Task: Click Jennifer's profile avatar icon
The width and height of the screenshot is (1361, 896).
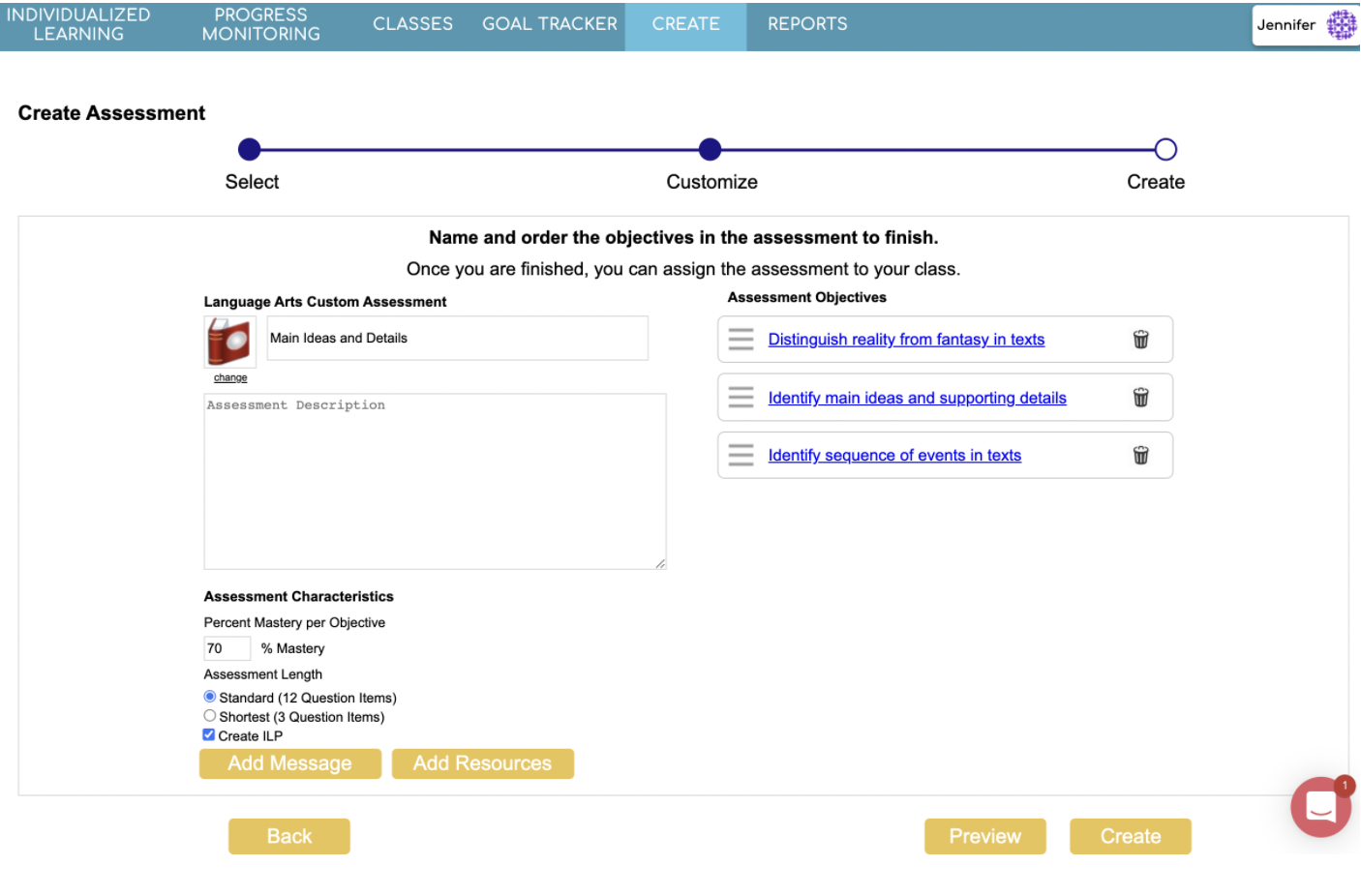Action: [x=1342, y=24]
